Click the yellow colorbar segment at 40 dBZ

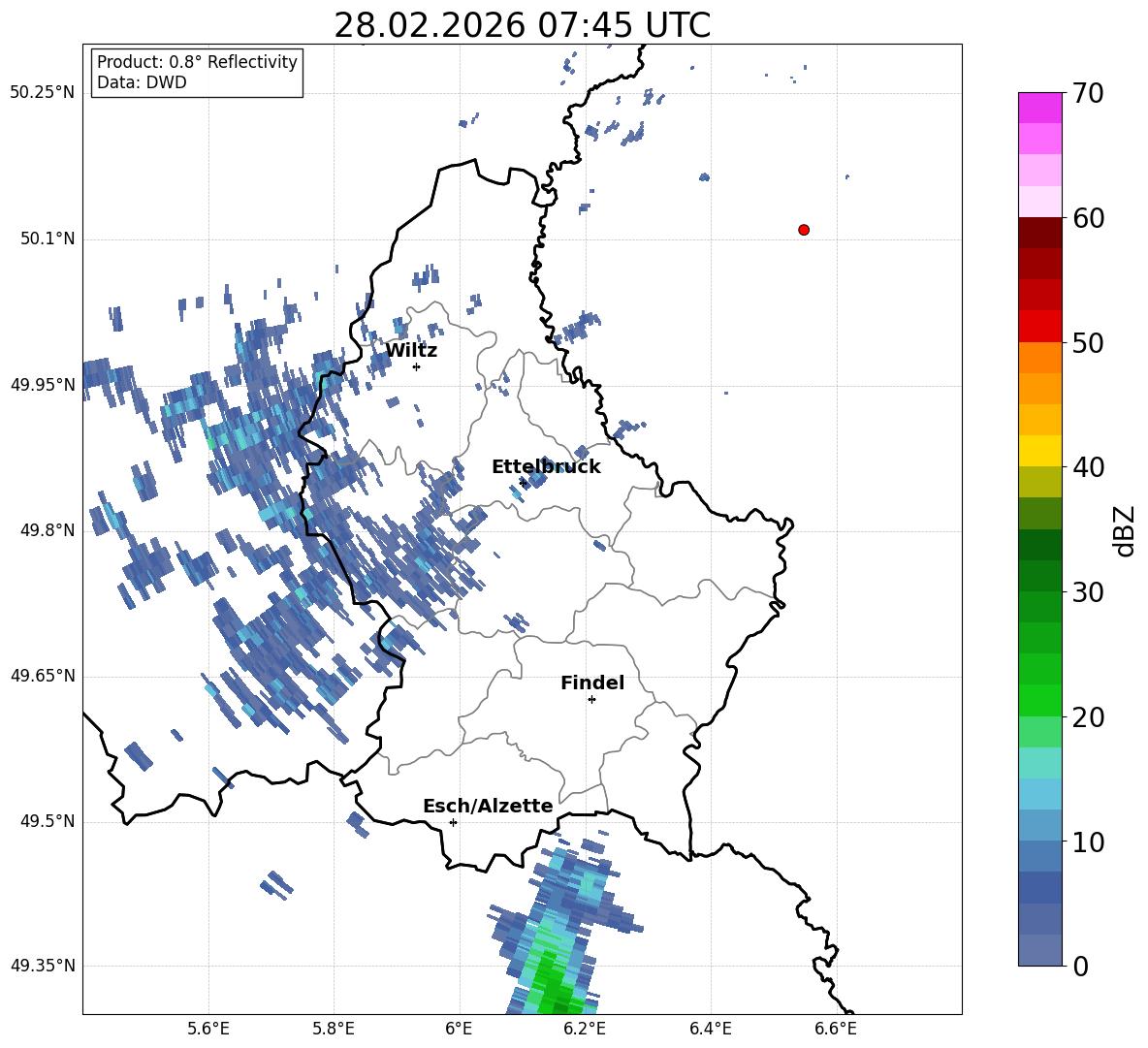click(x=1039, y=451)
